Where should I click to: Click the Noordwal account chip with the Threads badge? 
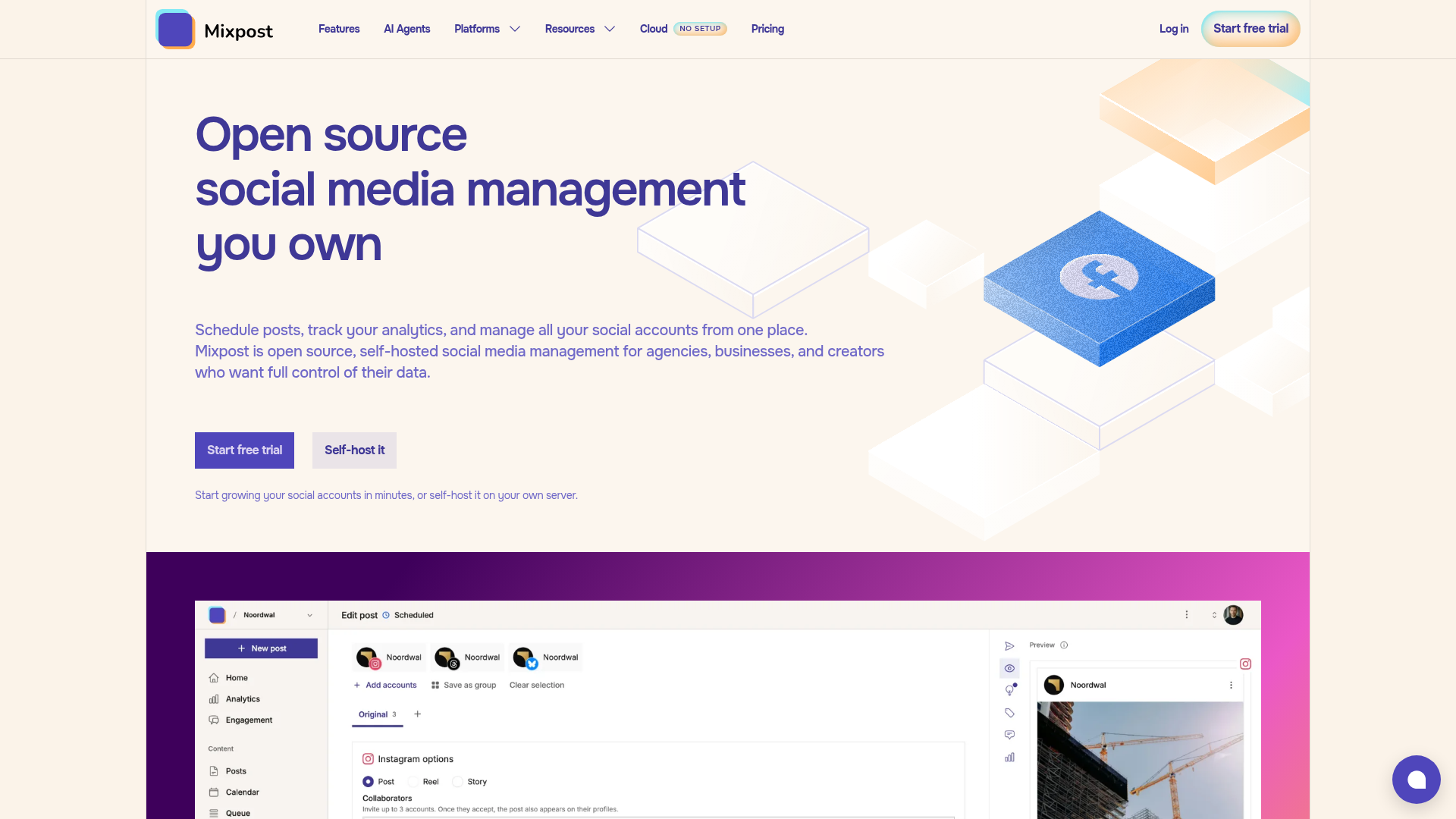click(x=468, y=657)
